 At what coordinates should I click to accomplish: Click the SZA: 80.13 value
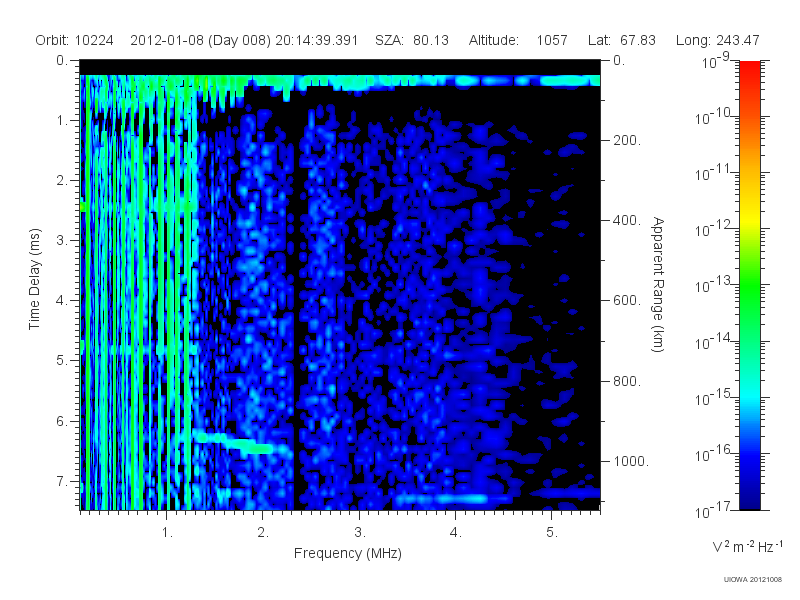click(412, 40)
